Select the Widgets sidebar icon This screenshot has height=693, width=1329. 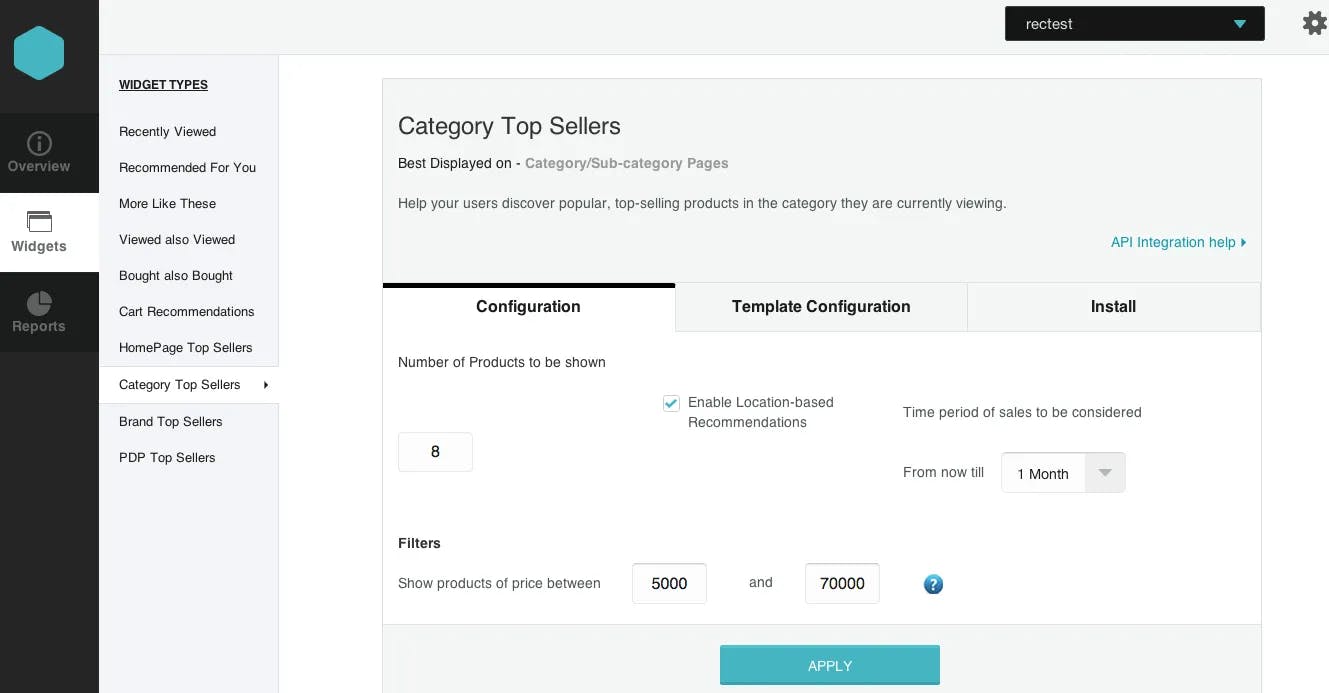[39, 221]
